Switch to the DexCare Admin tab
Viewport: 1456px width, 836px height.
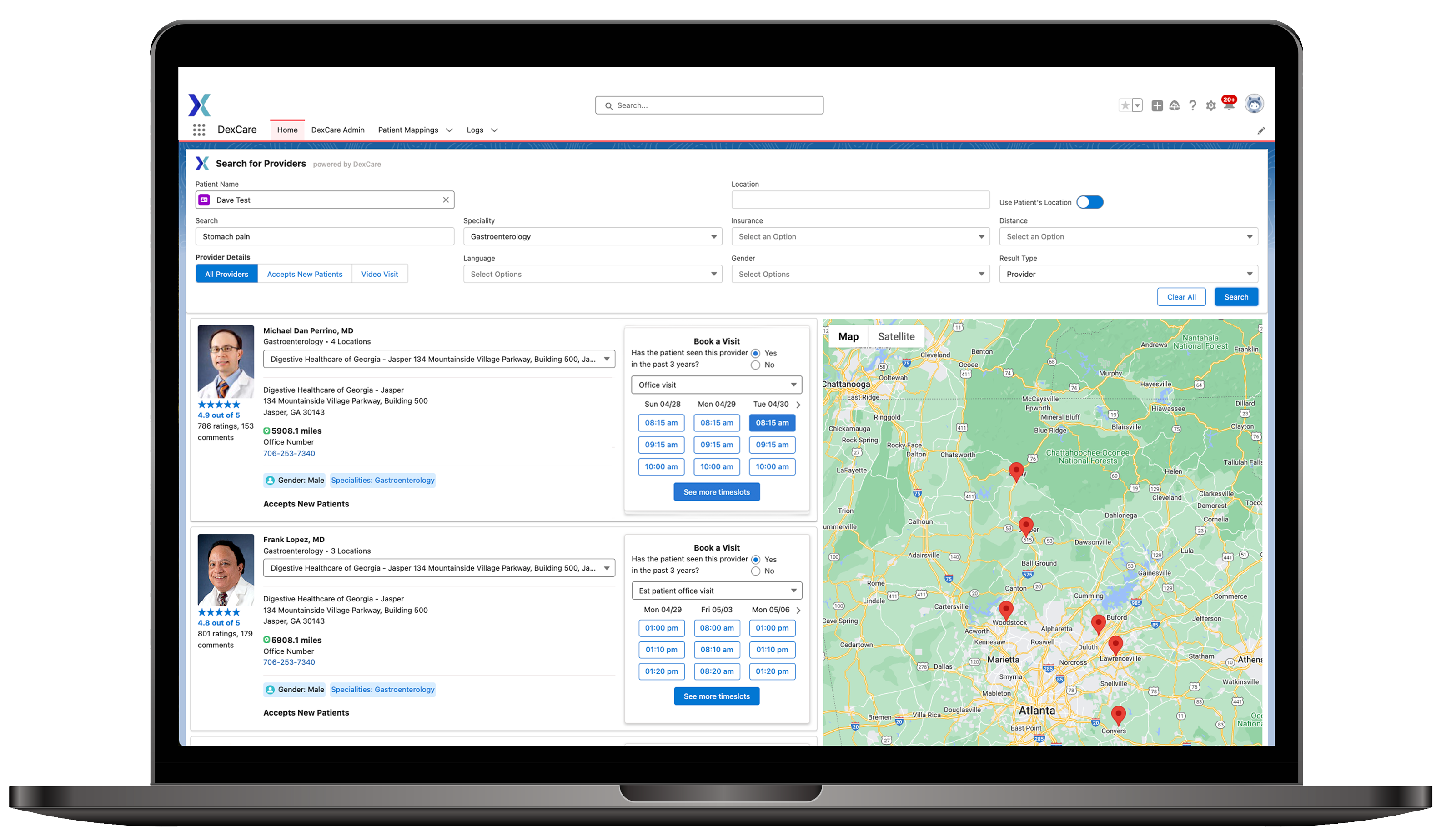click(x=337, y=130)
